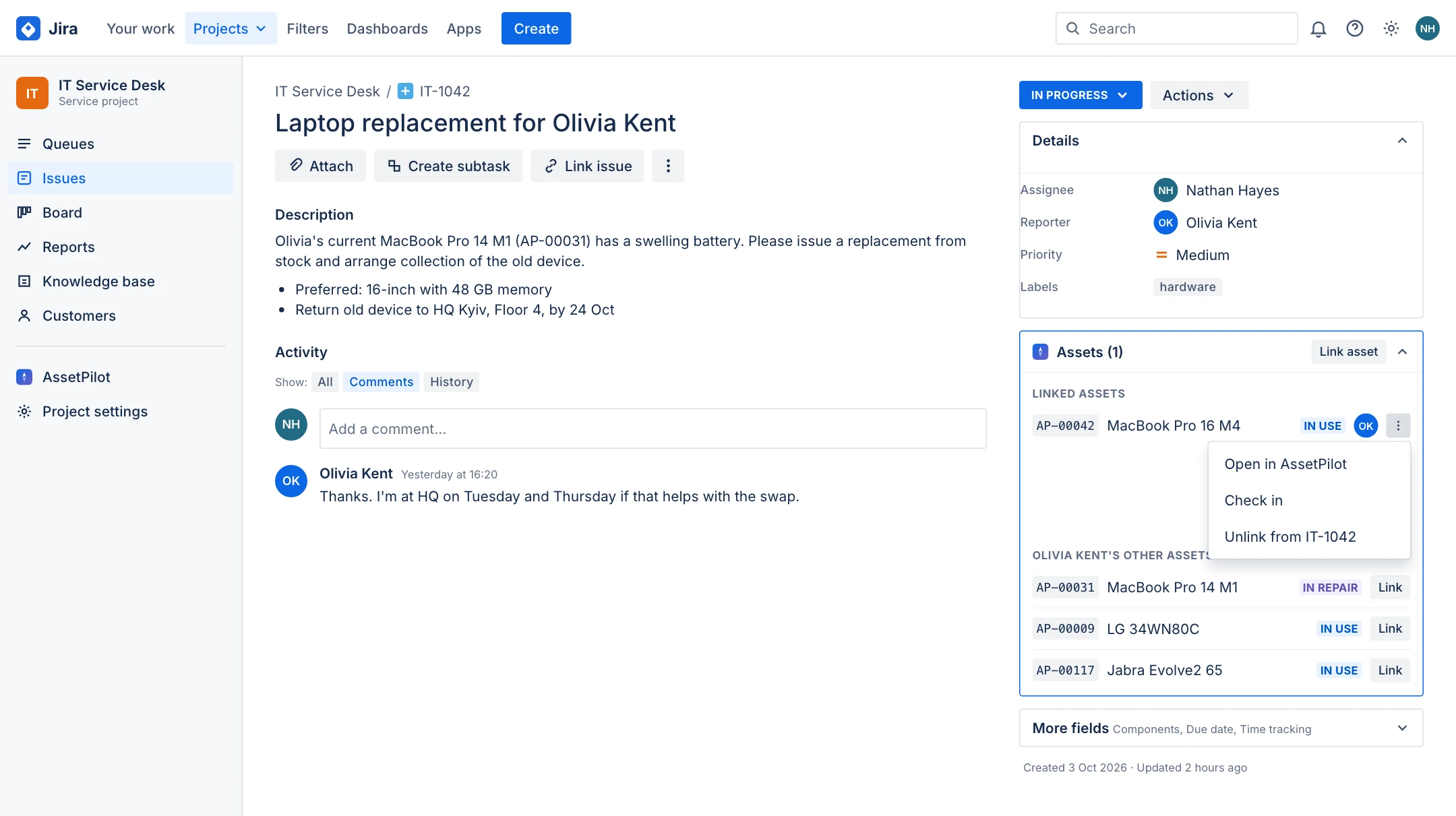Click the Add a comment box
1456x816 pixels.
coord(653,429)
